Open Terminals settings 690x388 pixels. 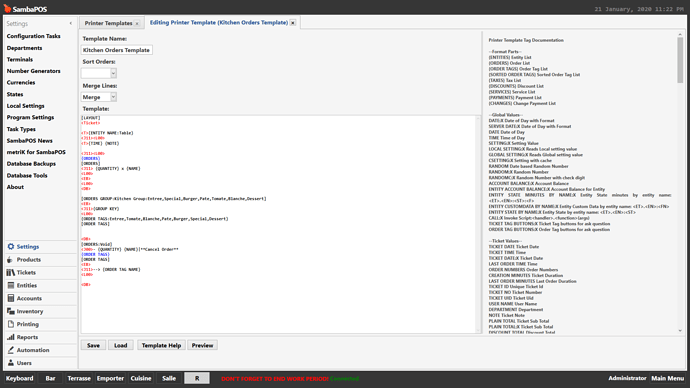click(20, 59)
